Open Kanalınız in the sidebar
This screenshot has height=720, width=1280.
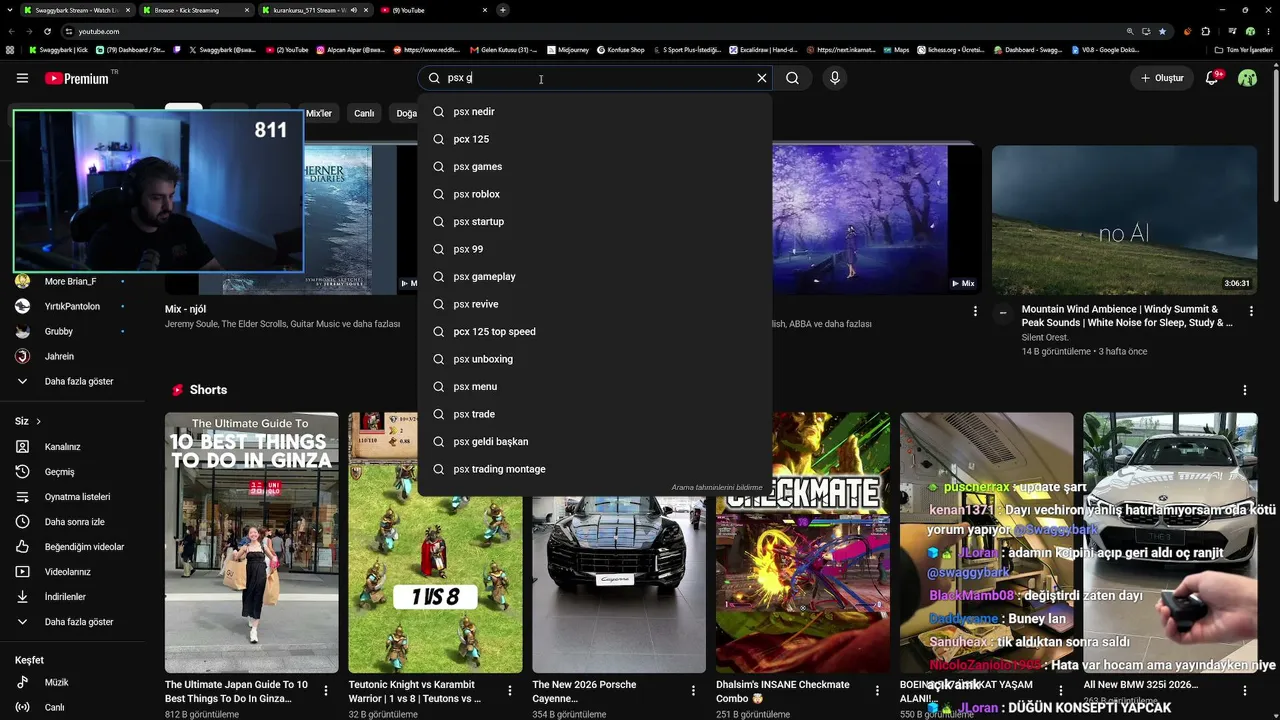pyautogui.click(x=72, y=447)
